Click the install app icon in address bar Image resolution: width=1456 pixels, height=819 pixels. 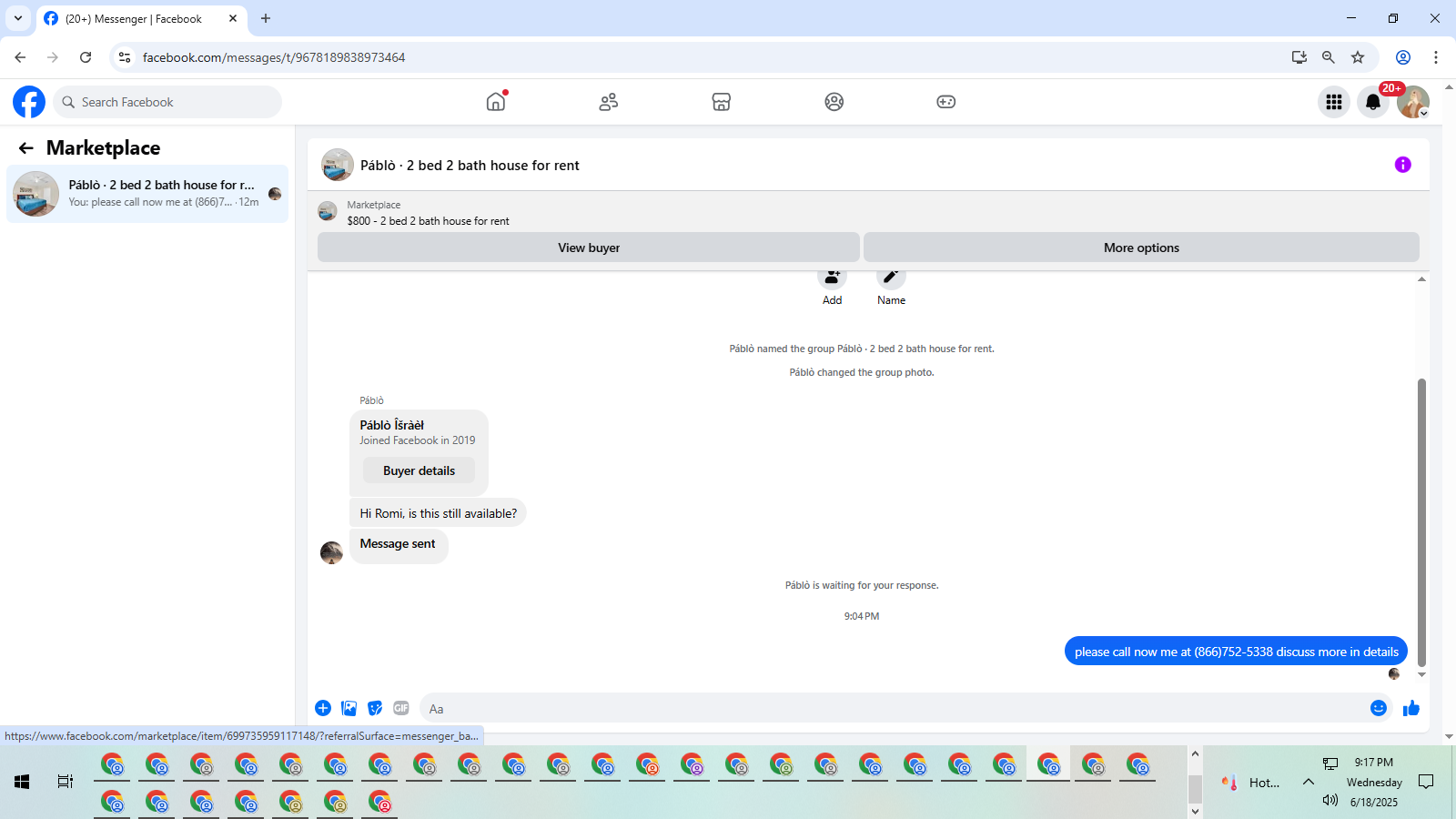1299,57
